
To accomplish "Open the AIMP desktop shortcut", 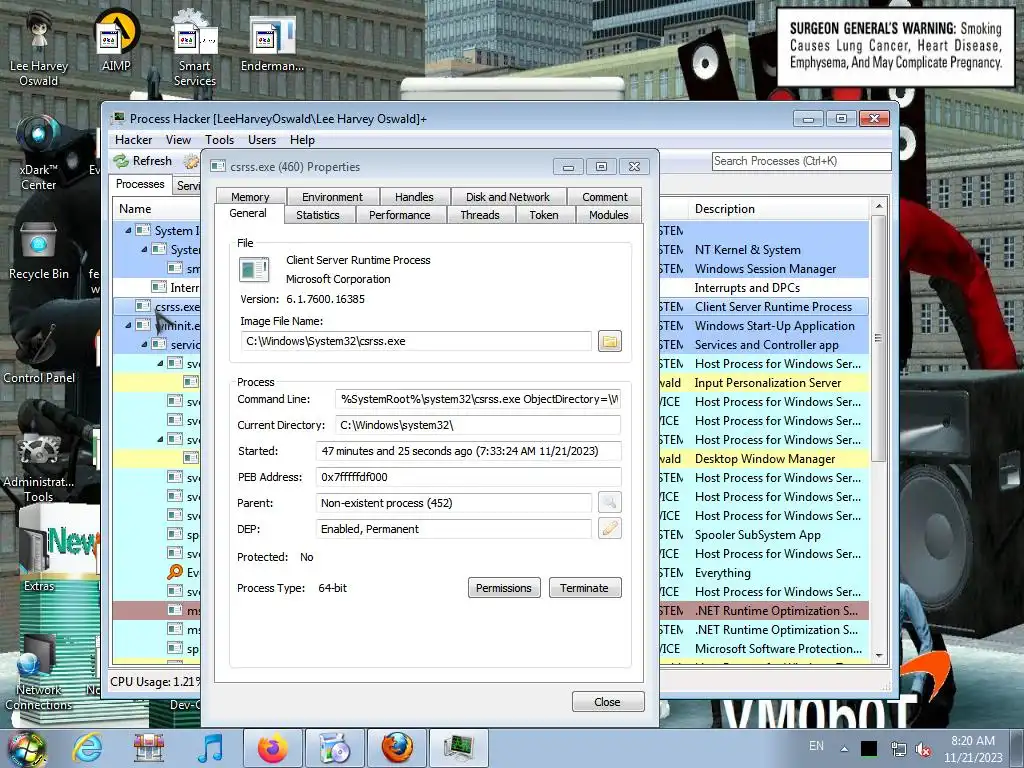I will pos(116,42).
